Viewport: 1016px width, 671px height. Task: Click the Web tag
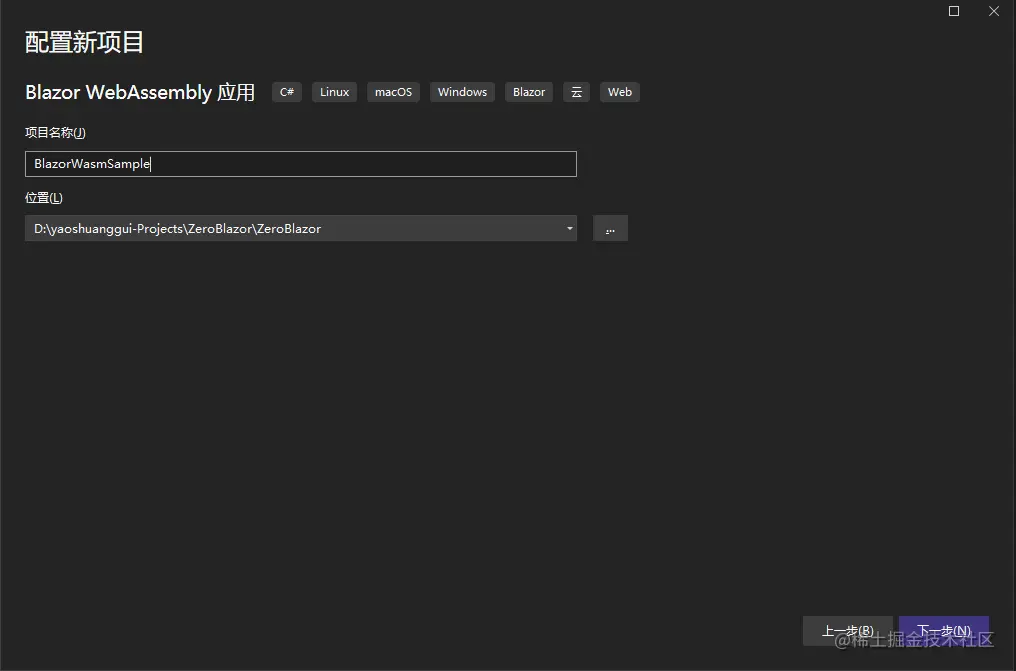click(x=619, y=92)
